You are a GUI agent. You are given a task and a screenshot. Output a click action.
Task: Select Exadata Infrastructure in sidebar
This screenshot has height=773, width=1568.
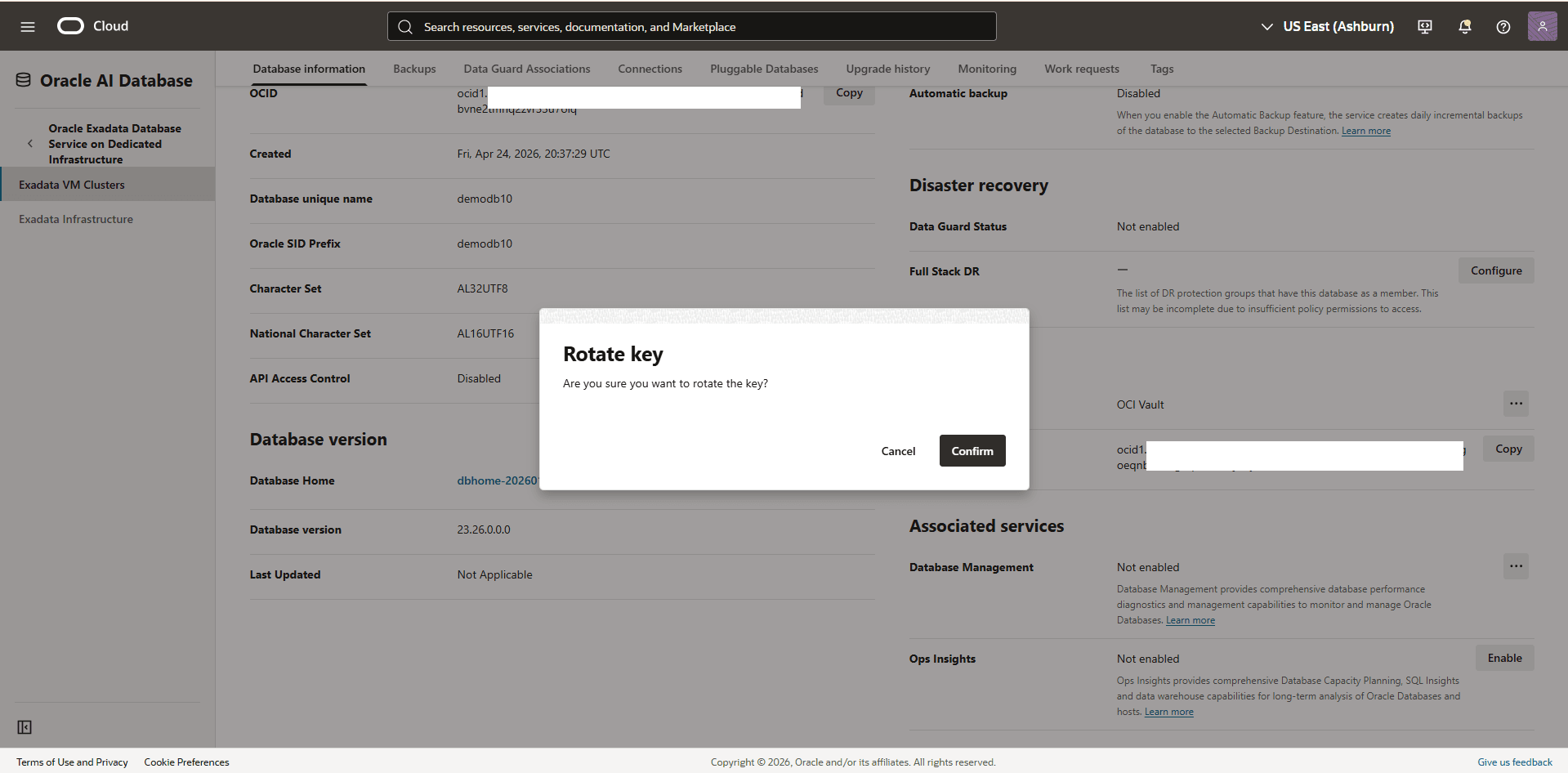76,219
